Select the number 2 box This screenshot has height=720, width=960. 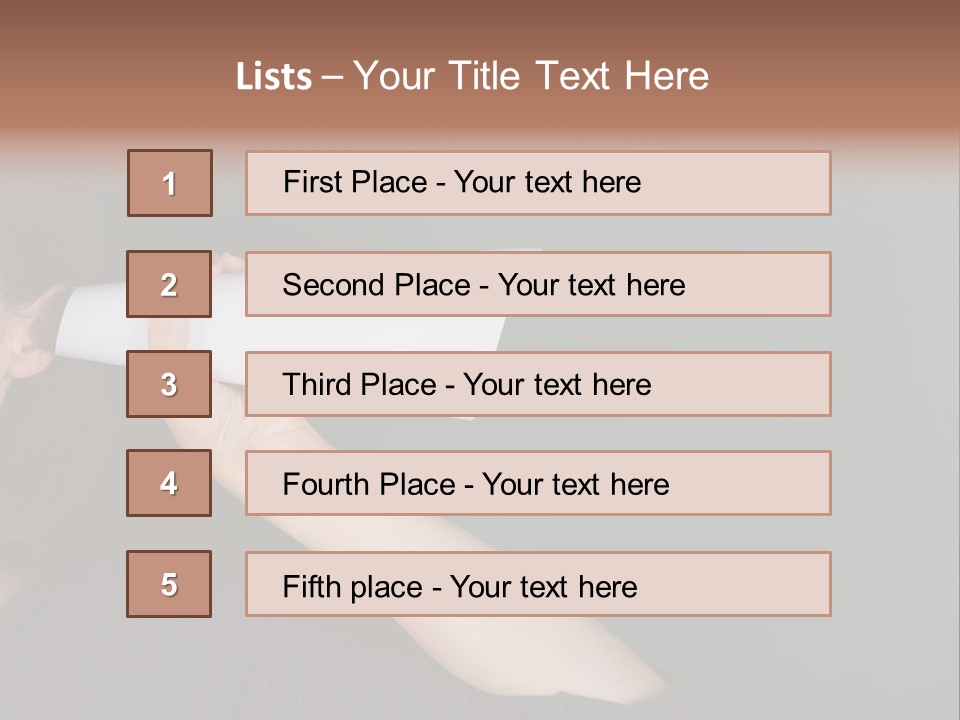tap(169, 284)
